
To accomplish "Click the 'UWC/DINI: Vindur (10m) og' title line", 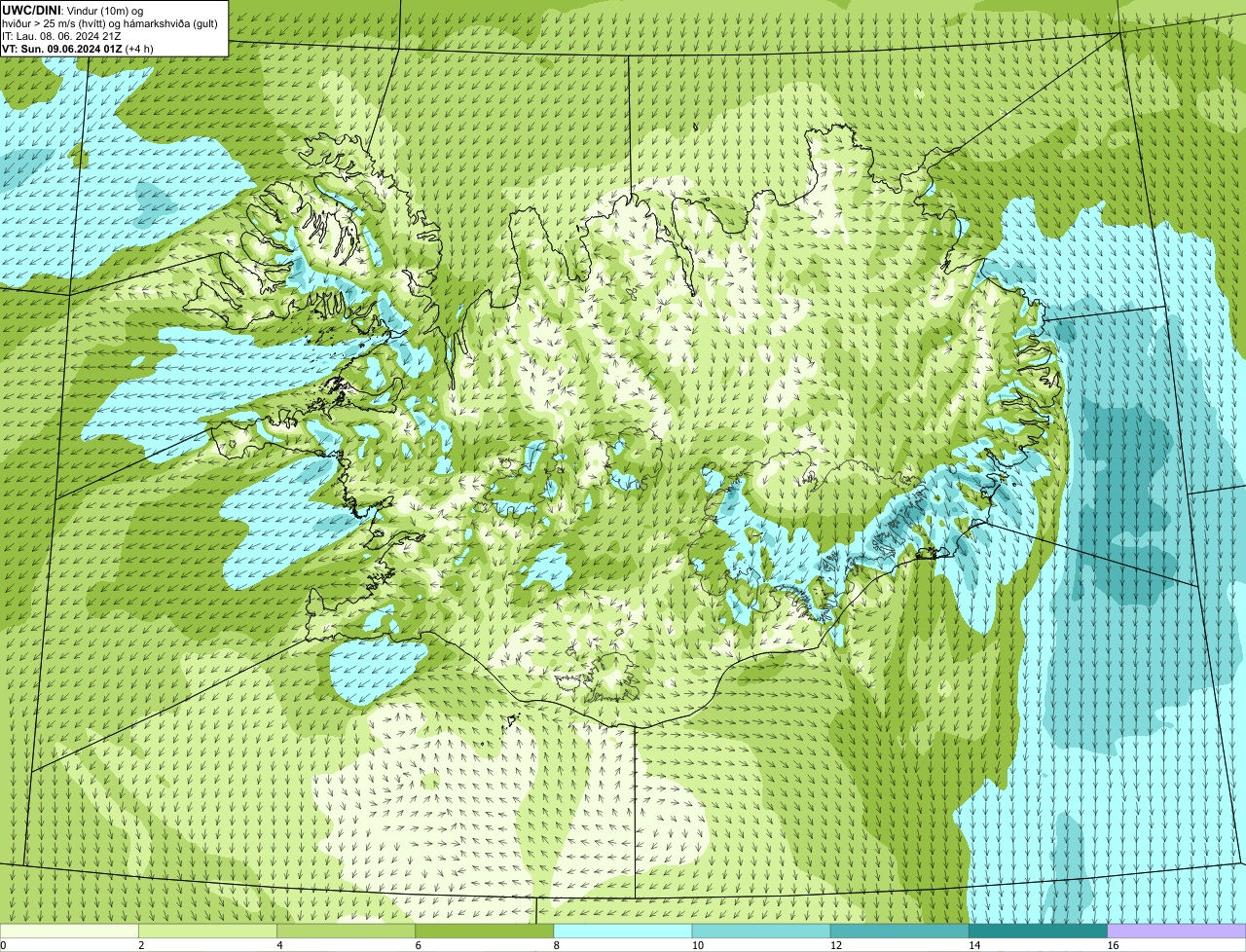I will pyautogui.click(x=73, y=10).
